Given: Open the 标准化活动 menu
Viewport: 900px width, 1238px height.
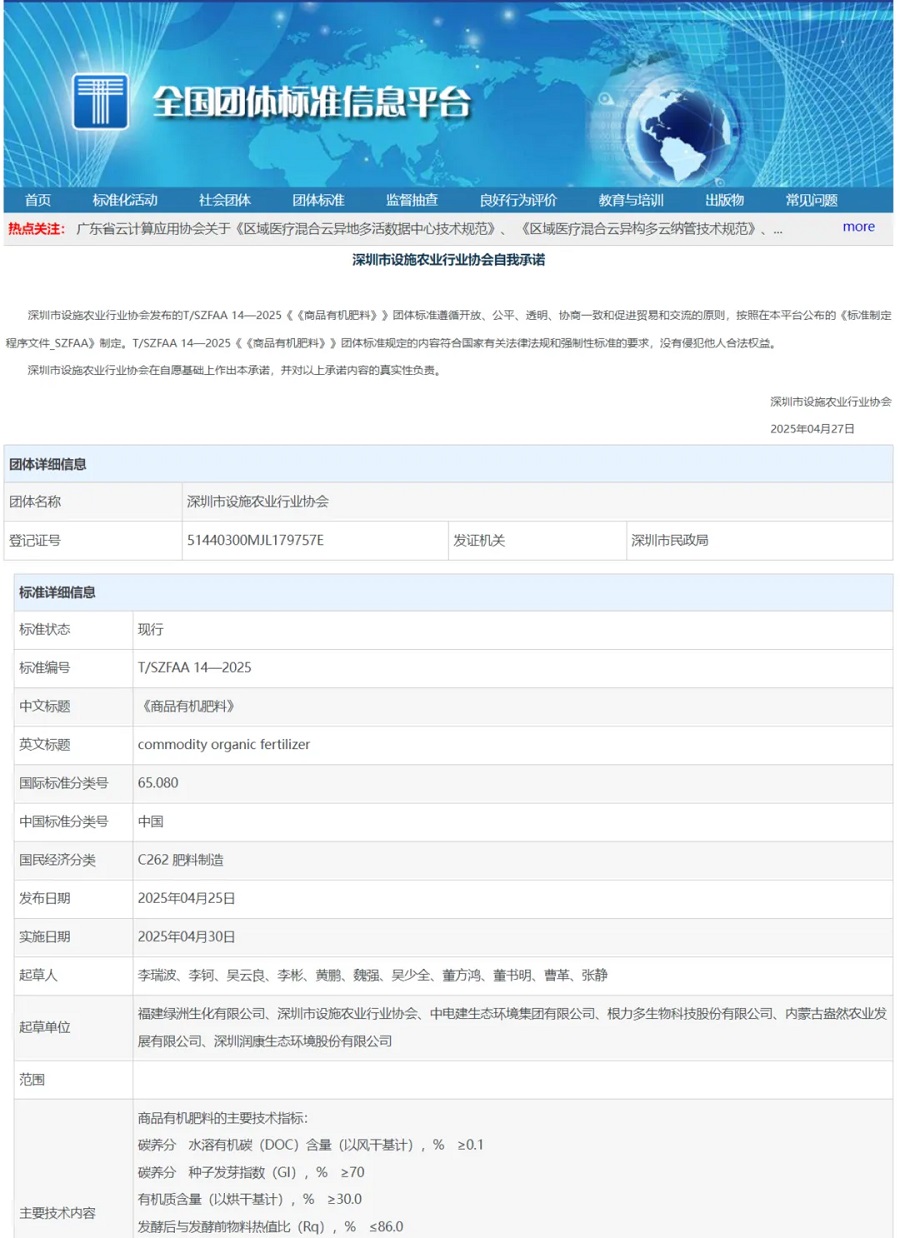Looking at the screenshot, I should tap(125, 200).
